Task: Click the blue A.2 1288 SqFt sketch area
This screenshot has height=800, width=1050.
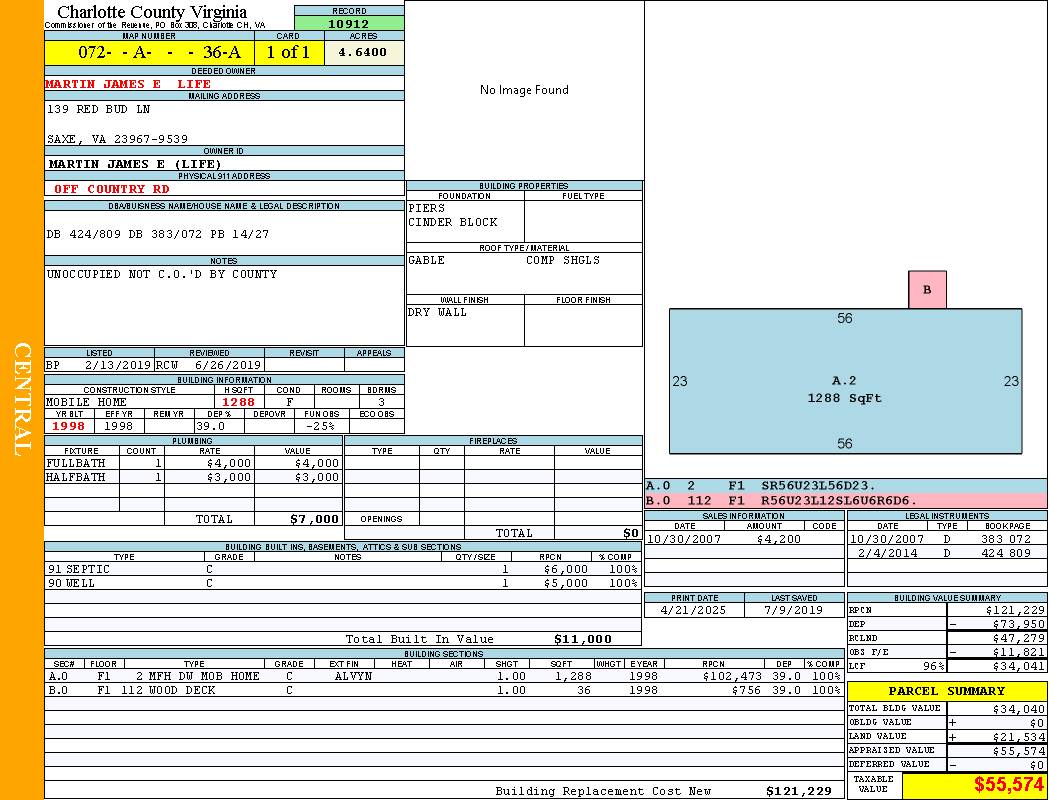Action: [x=845, y=389]
